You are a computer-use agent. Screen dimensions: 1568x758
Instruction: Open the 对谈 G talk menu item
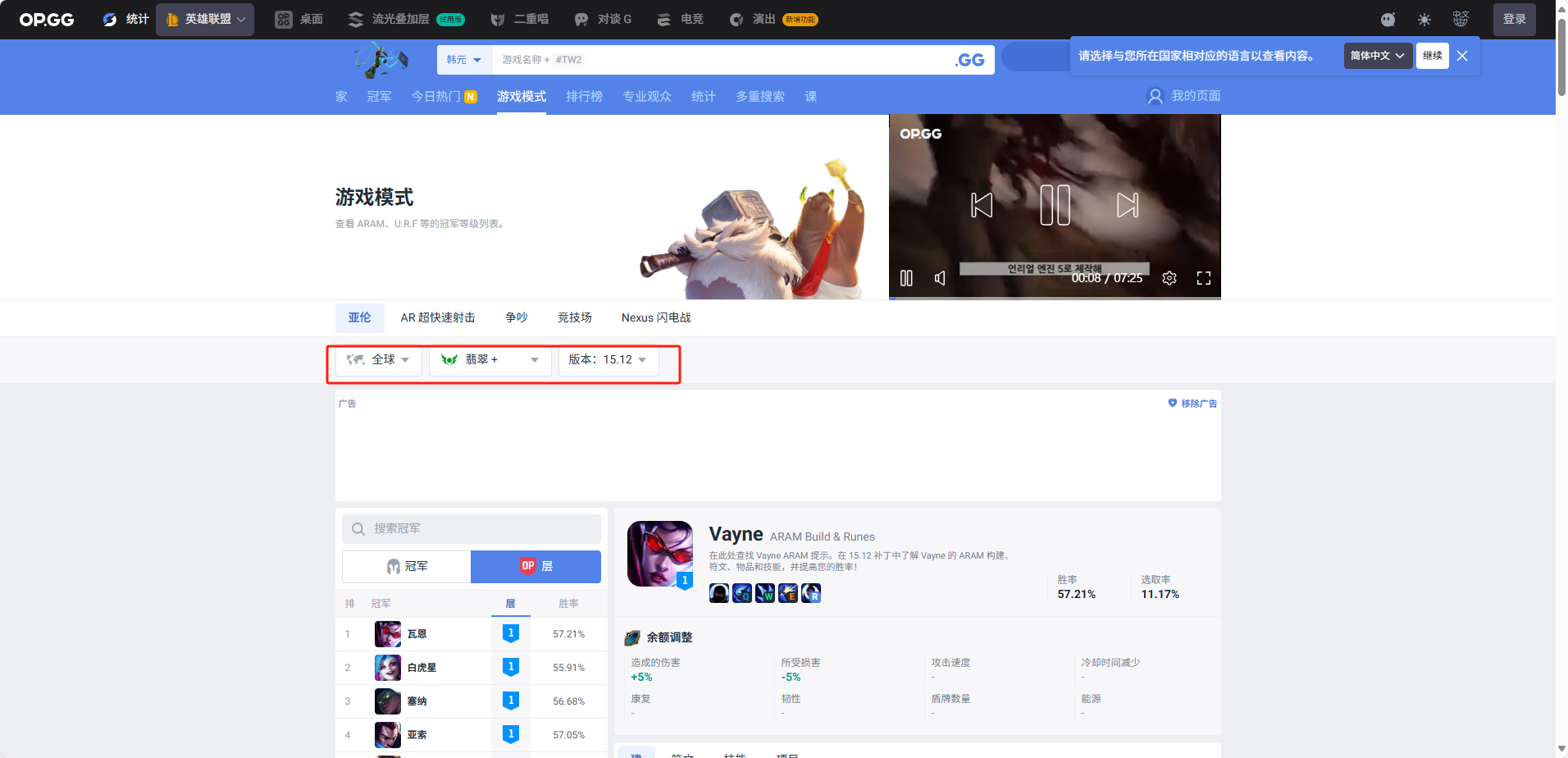(x=603, y=19)
